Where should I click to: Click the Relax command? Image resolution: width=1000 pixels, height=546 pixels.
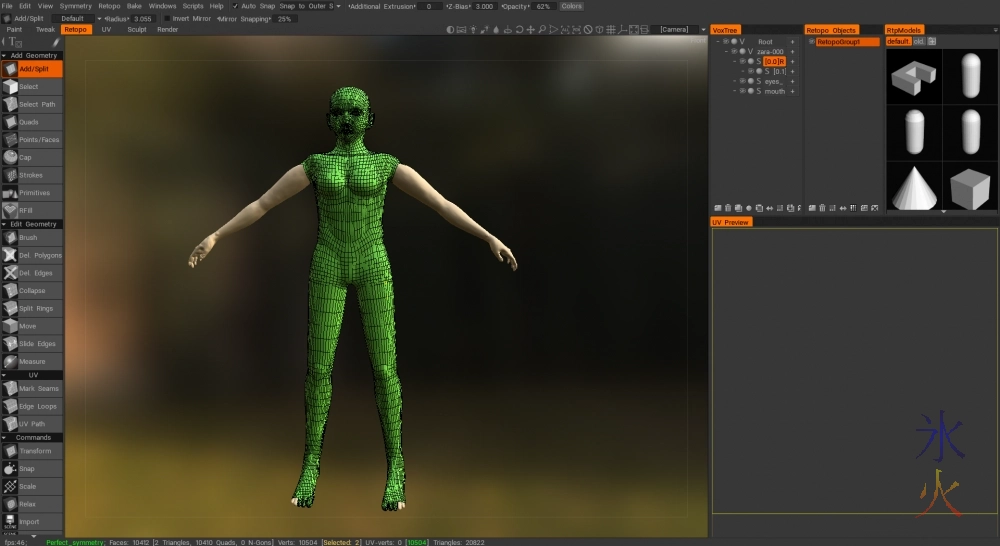30,504
